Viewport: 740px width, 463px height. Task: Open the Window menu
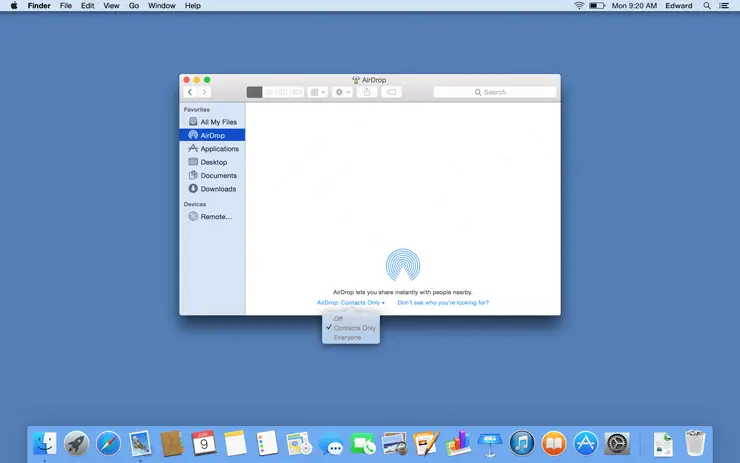tap(162, 6)
